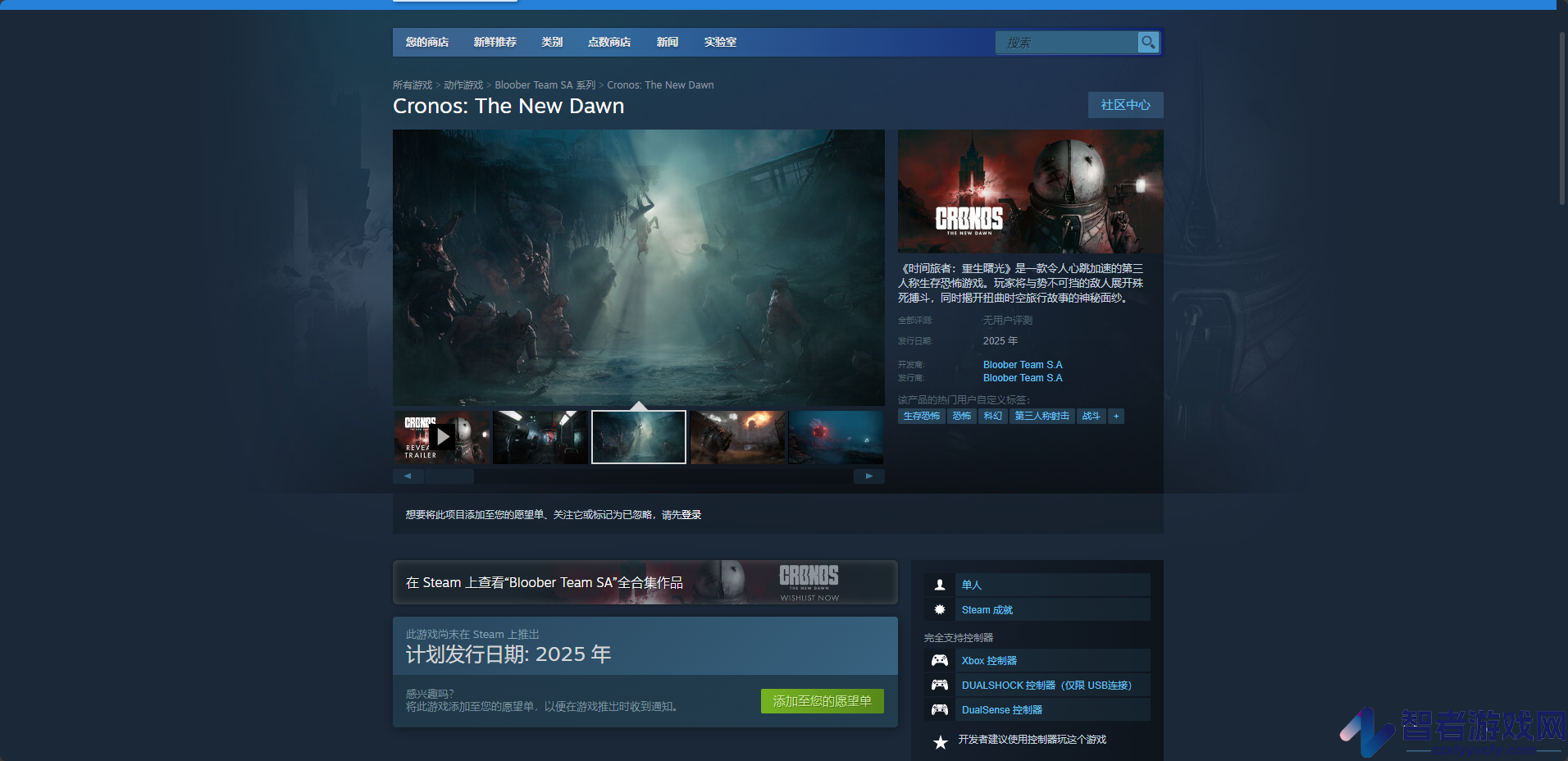Focus the store search input field
1568x761 pixels.
(1066, 42)
